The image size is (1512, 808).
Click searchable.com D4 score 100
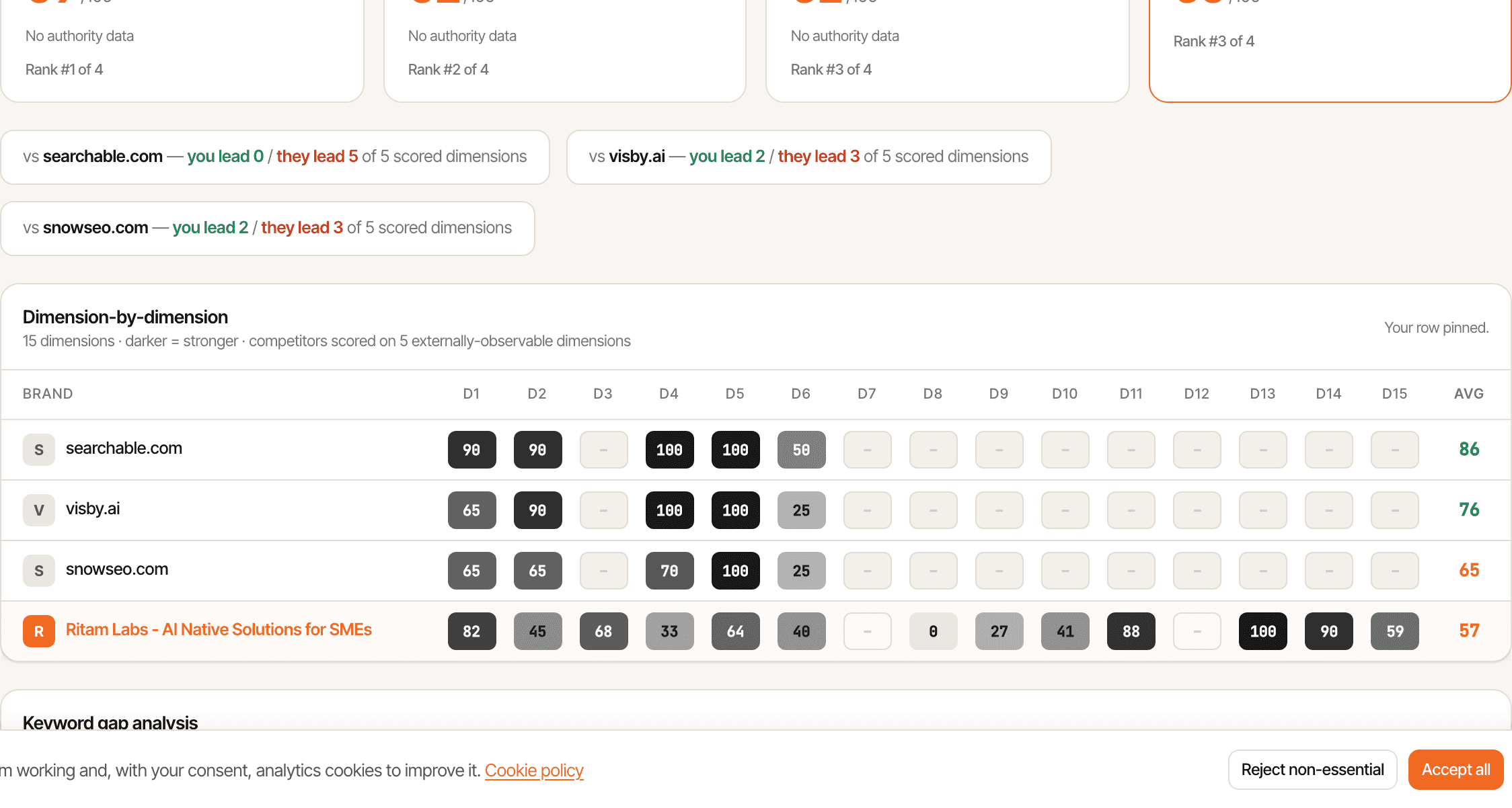point(670,450)
